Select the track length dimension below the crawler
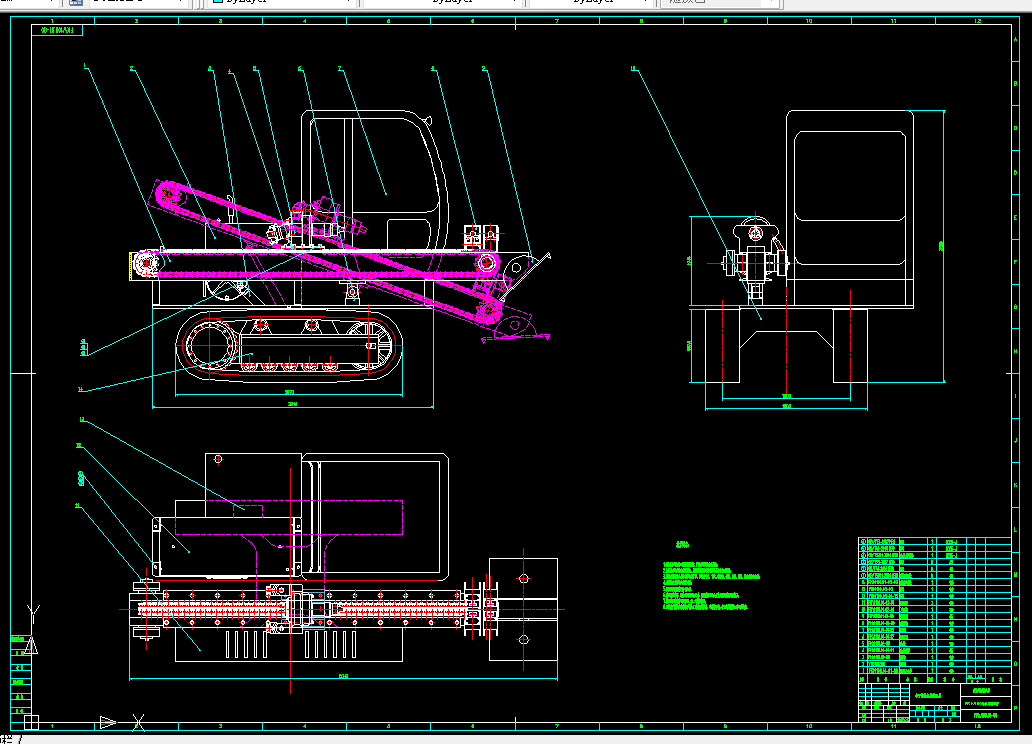This screenshot has width=1032, height=744. [x=289, y=393]
